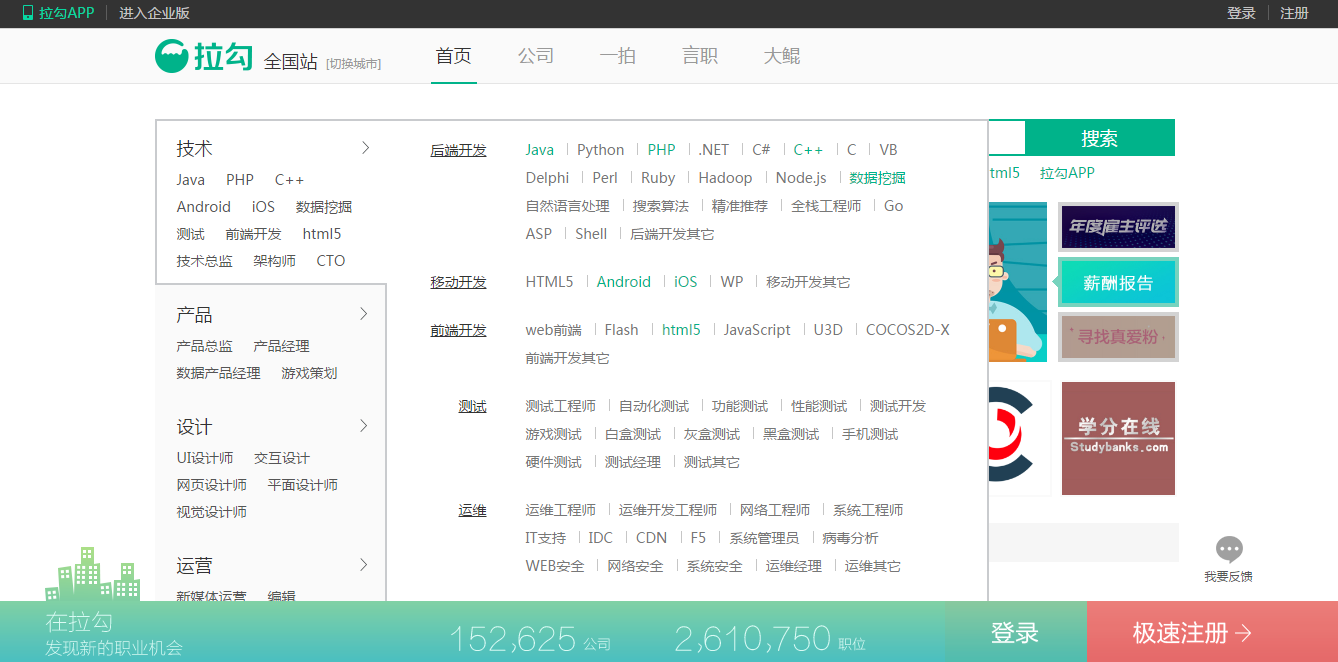This screenshot has width=1338, height=662.
Task: Open the 拉勾APP phone icon link
Action: pyautogui.click(x=58, y=13)
